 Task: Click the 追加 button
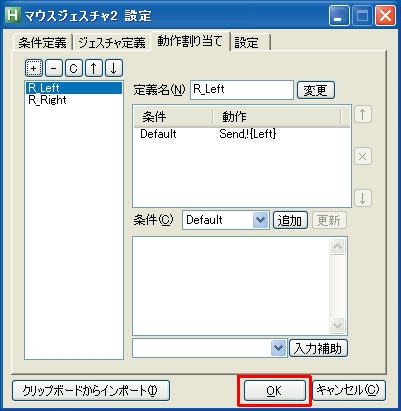click(290, 220)
